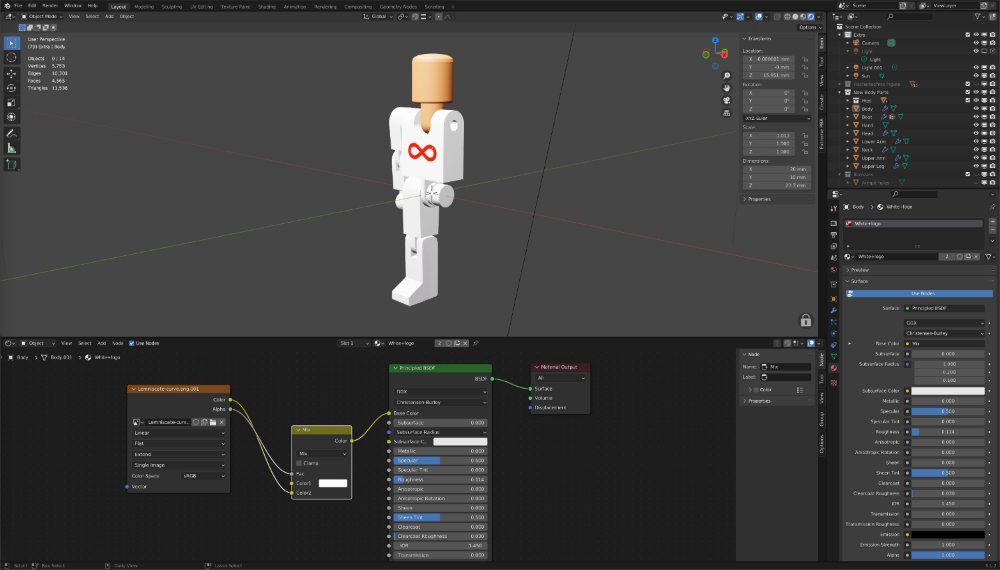Activate the Rotate tool
The width and height of the screenshot is (1000, 570).
pyautogui.click(x=11, y=88)
